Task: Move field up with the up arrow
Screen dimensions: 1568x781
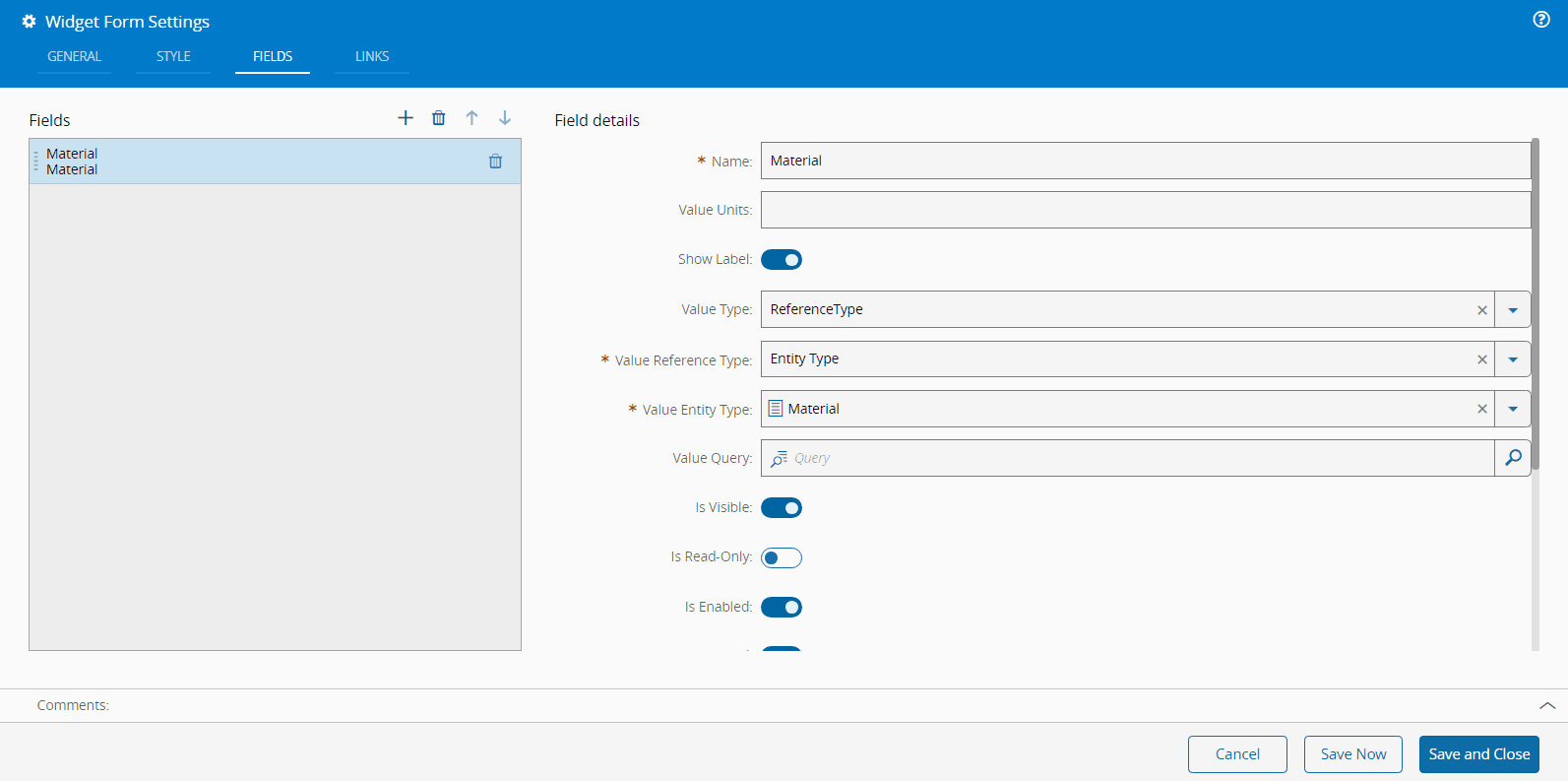Action: click(471, 118)
